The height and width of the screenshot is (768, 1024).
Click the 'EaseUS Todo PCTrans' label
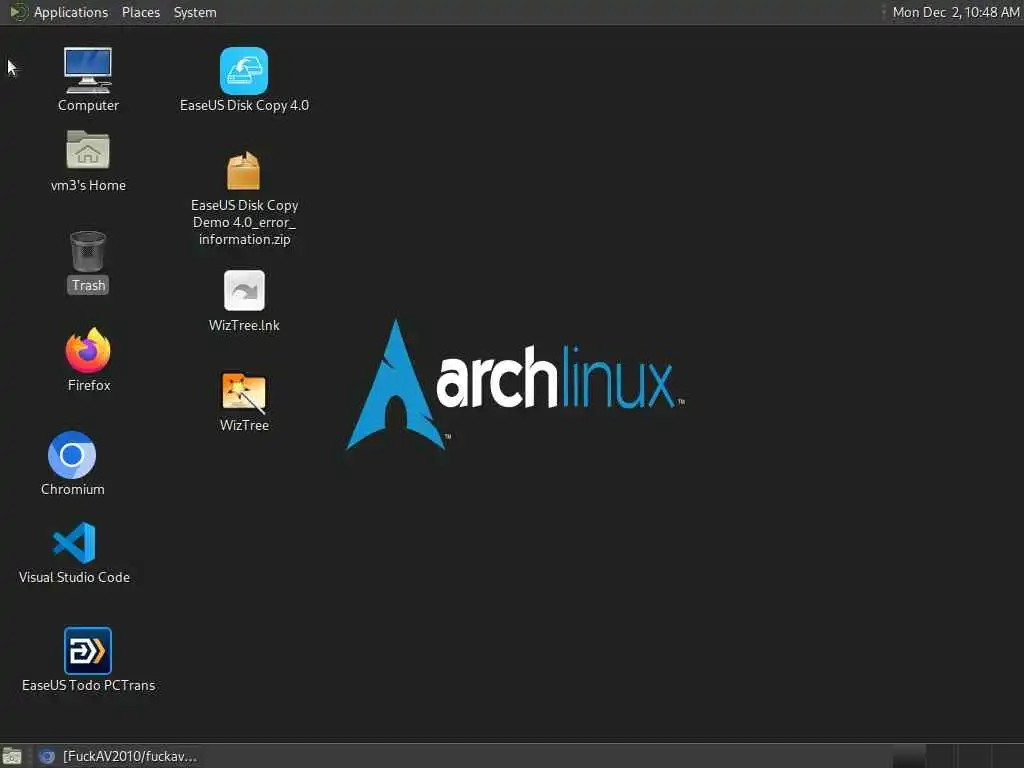click(88, 685)
